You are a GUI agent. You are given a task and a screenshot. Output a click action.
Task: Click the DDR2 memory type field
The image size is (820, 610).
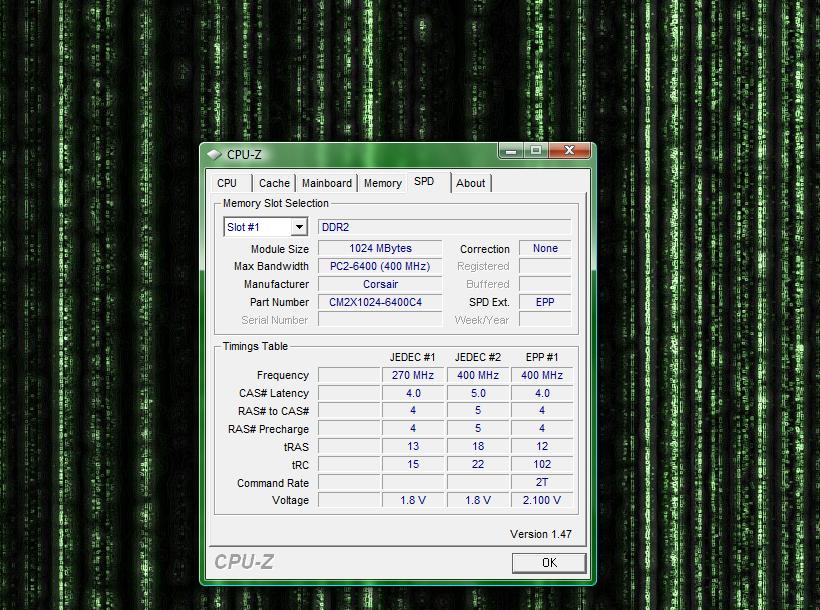click(445, 227)
